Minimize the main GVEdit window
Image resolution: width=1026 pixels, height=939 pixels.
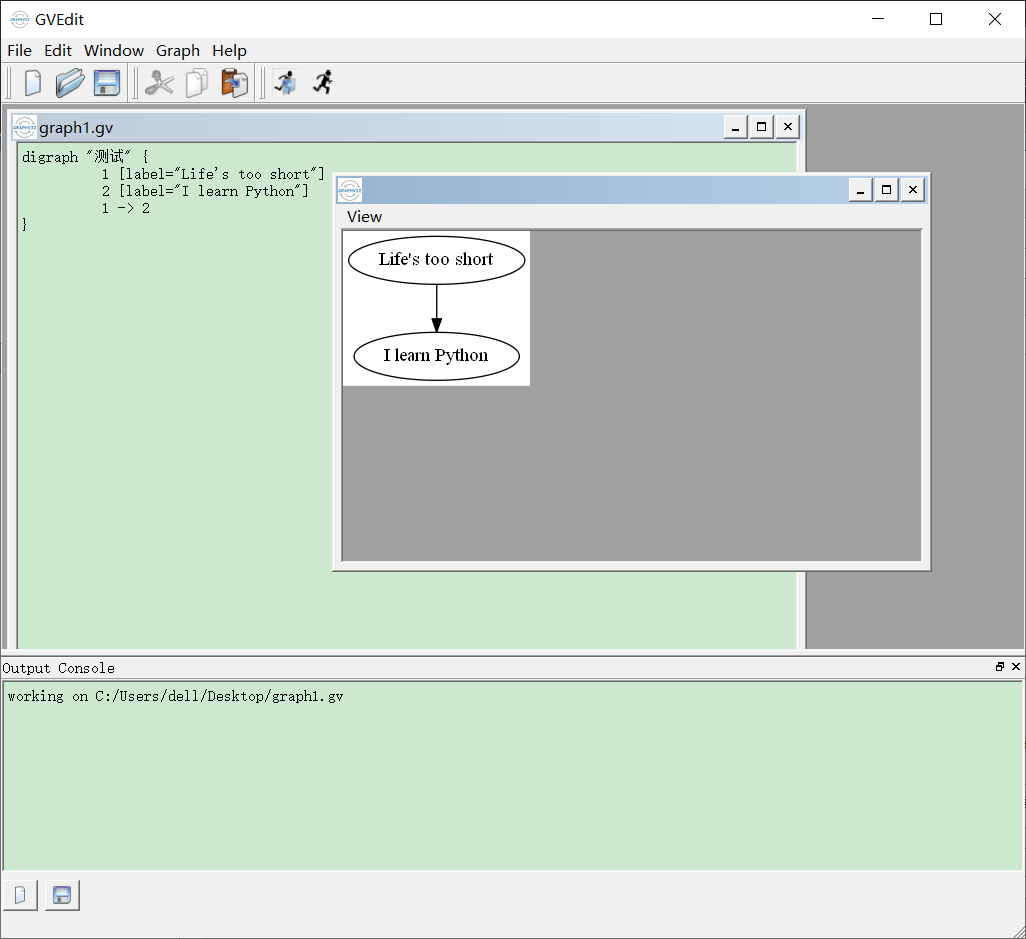(x=878, y=20)
